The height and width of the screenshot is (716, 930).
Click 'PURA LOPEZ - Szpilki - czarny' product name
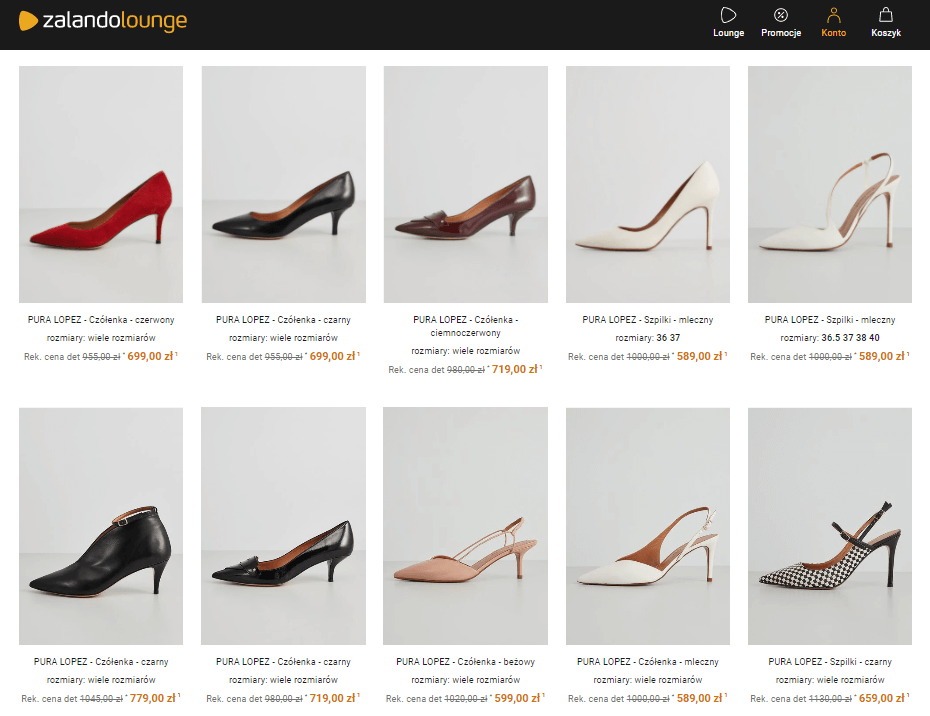(x=829, y=661)
